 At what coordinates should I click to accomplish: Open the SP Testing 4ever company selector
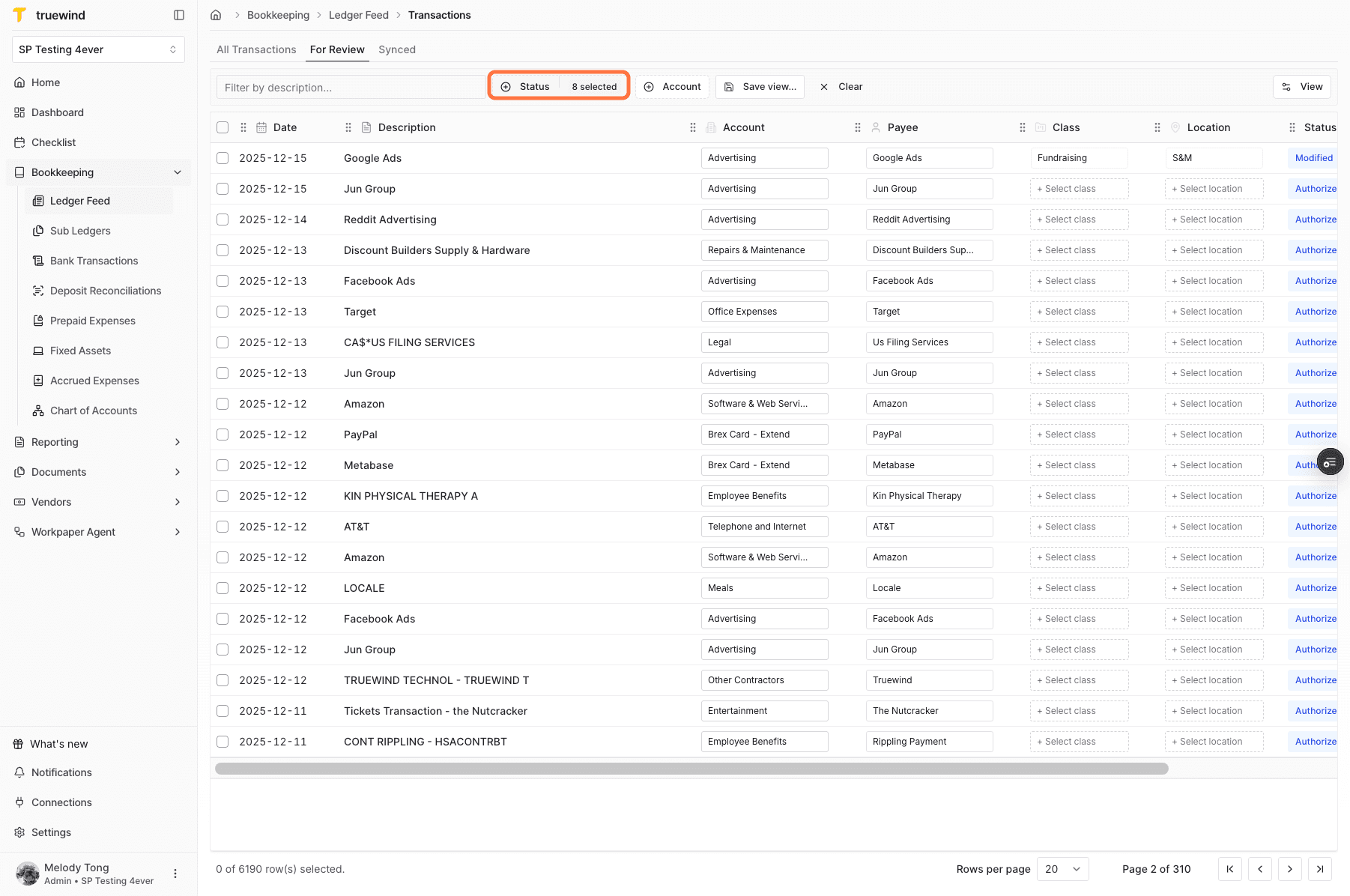(98, 49)
